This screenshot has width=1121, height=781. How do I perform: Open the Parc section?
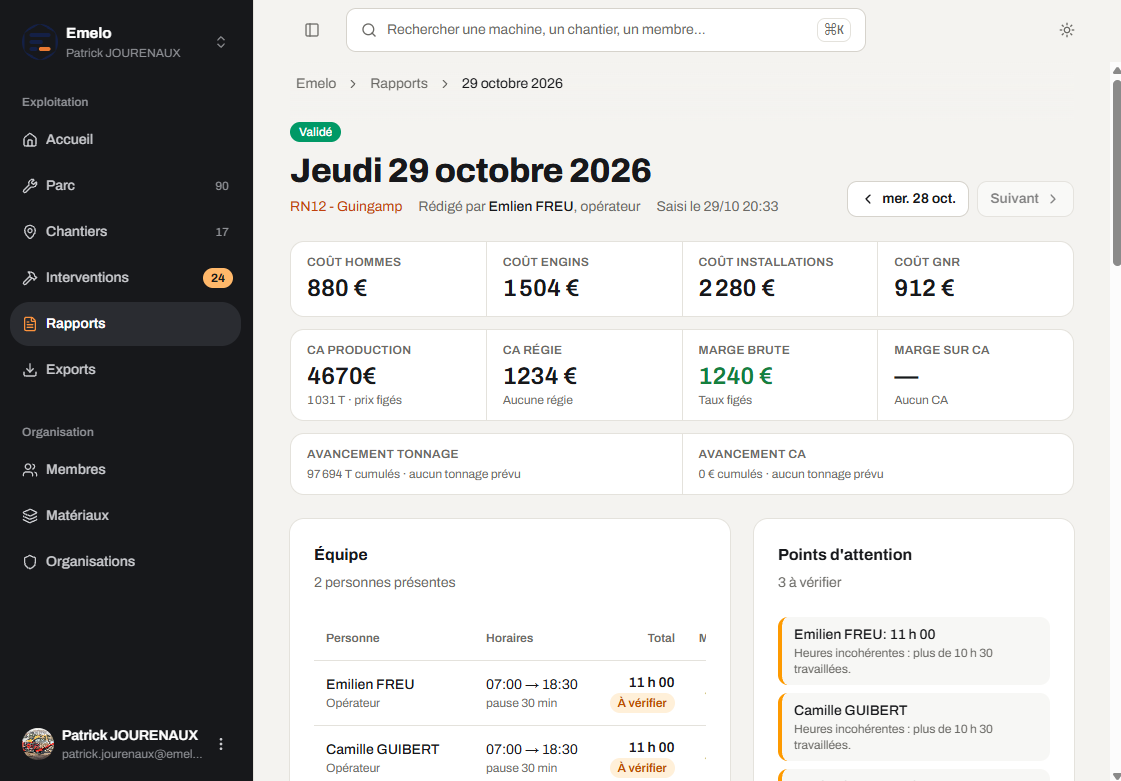pos(126,186)
